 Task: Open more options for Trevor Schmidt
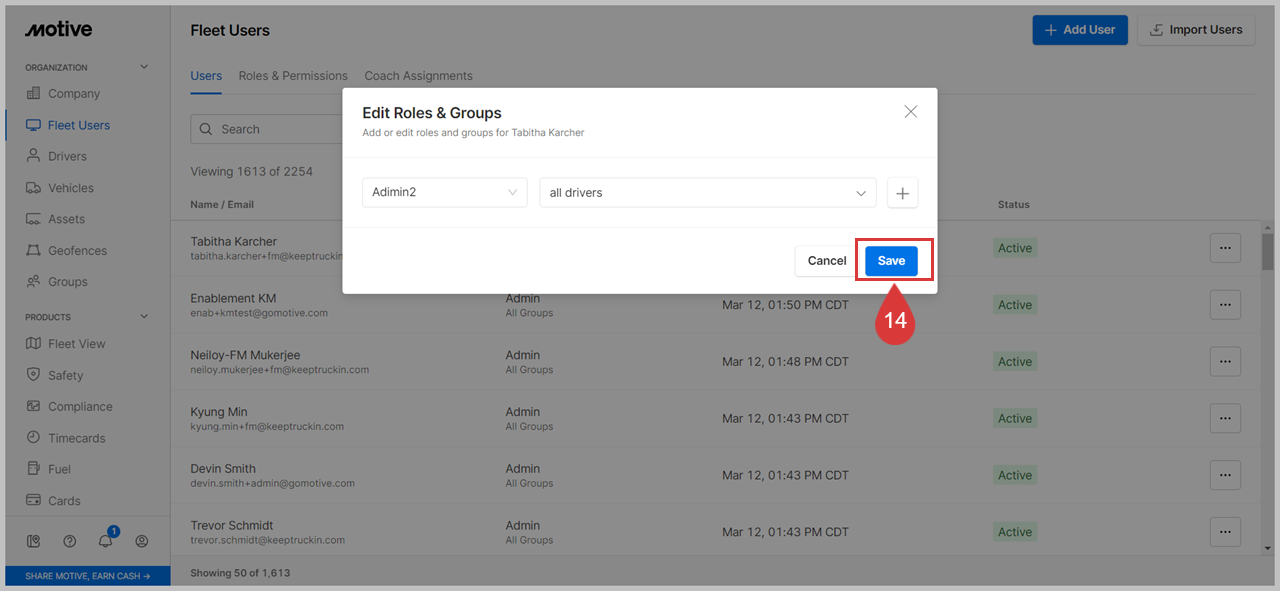click(1225, 532)
